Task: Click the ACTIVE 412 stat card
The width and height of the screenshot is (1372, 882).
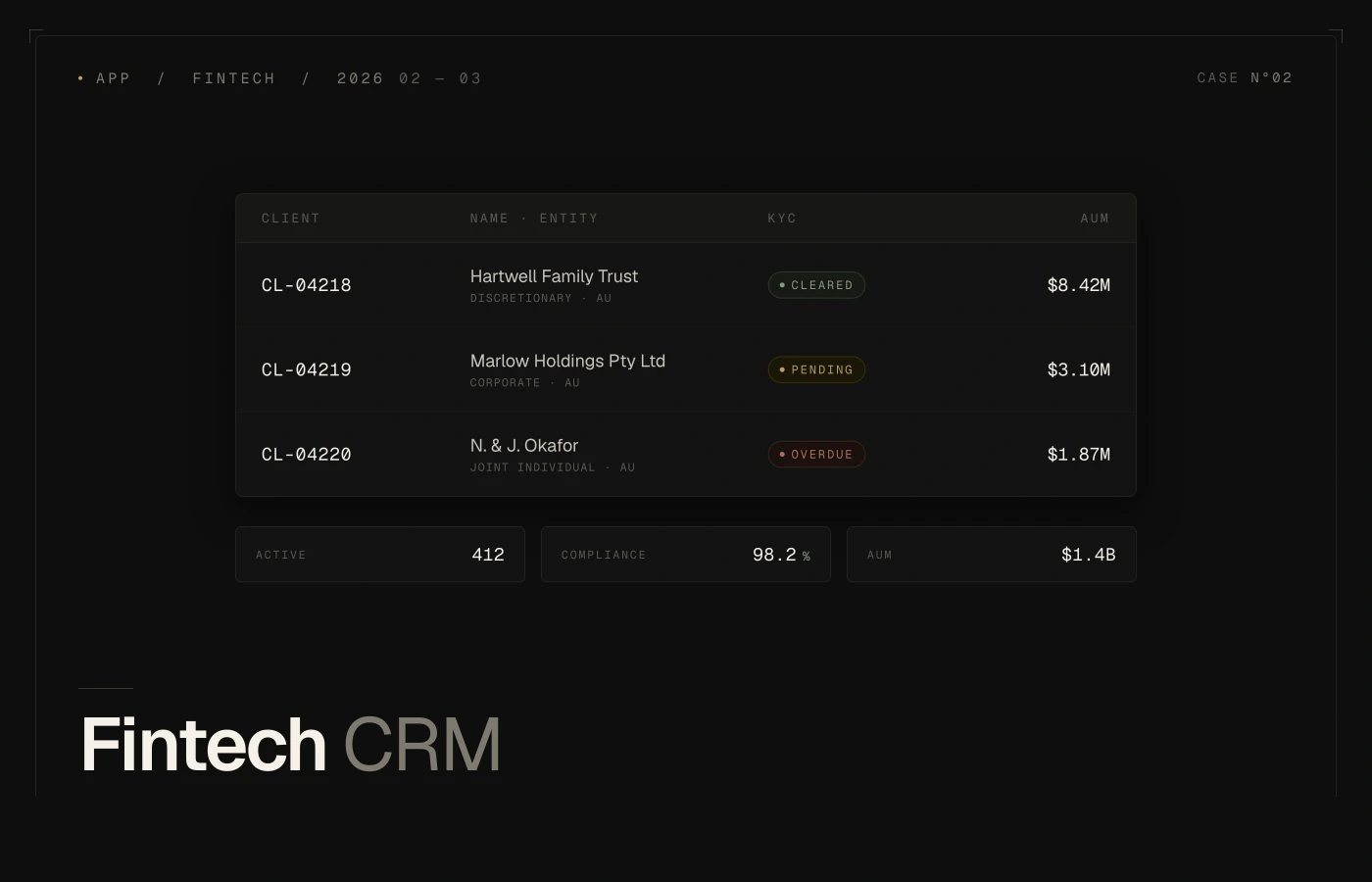Action: [380, 555]
